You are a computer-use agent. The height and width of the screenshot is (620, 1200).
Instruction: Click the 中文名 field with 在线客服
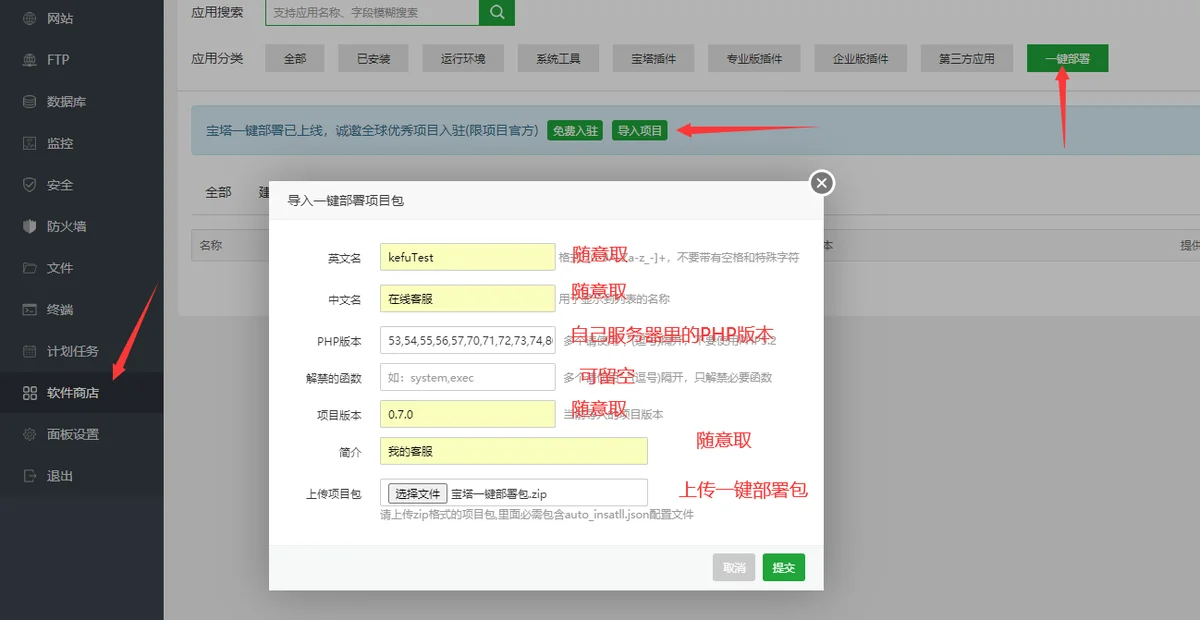coord(467,298)
